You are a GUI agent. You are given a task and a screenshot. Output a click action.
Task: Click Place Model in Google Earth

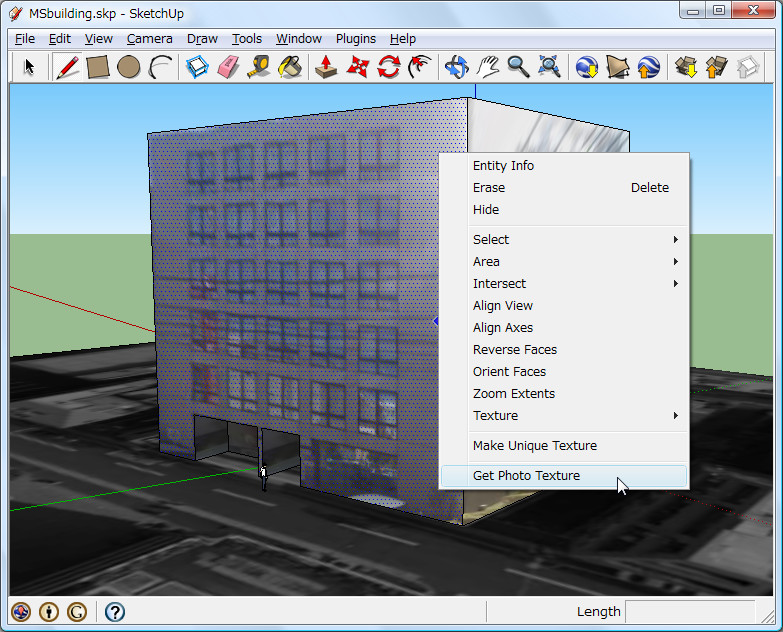click(648, 67)
